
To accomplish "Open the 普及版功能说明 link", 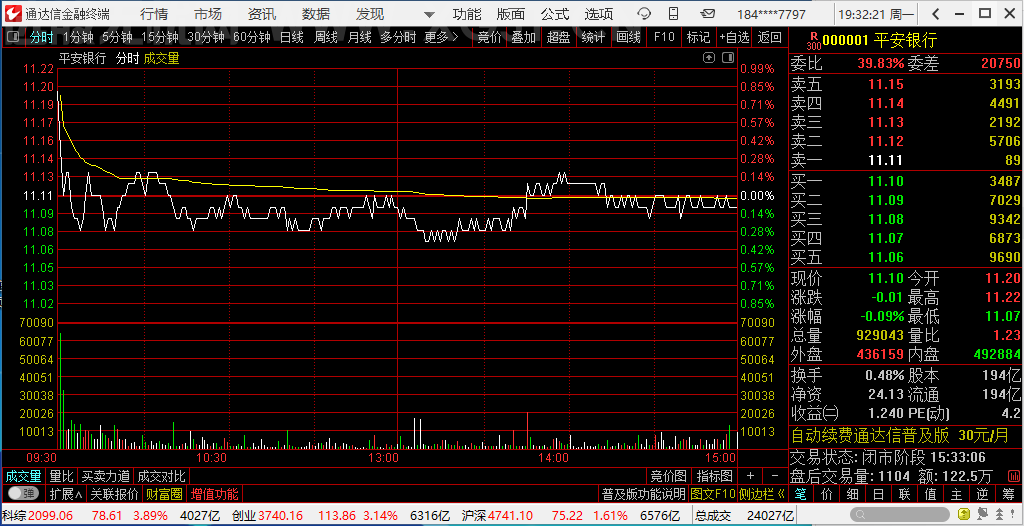I will (643, 493).
